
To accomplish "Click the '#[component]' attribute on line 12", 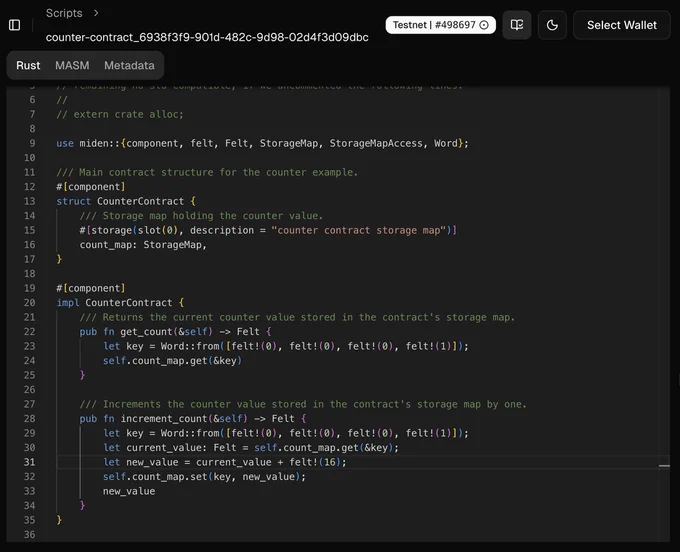I will point(91,187).
